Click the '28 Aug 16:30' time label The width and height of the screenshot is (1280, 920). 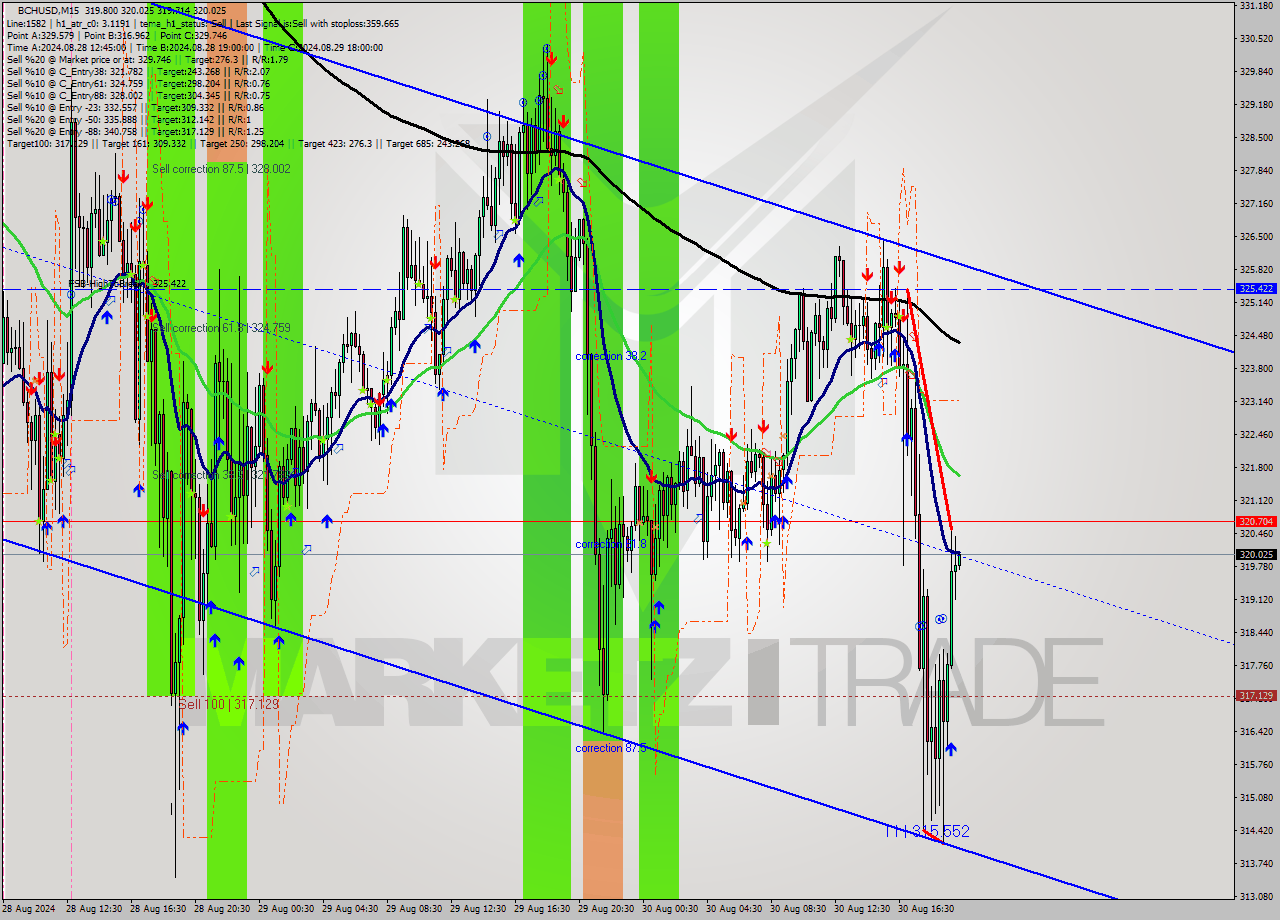(x=157, y=909)
